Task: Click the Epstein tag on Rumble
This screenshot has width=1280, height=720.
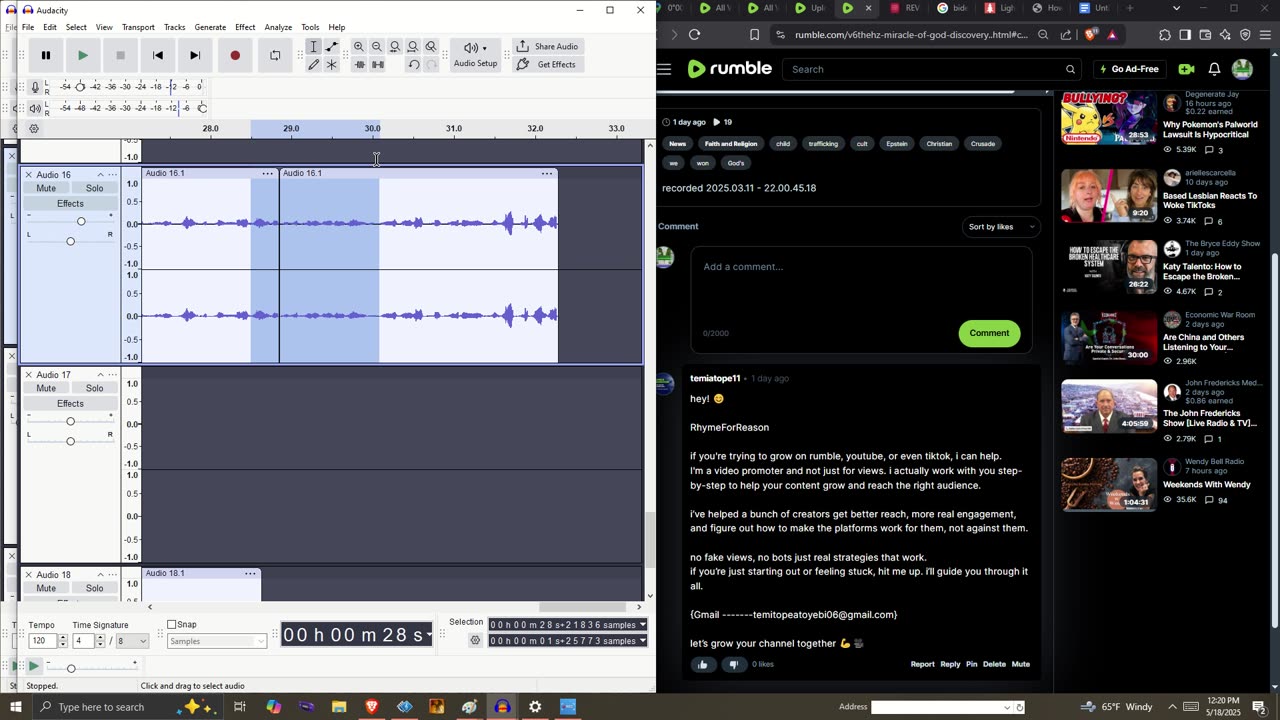Action: [x=897, y=144]
